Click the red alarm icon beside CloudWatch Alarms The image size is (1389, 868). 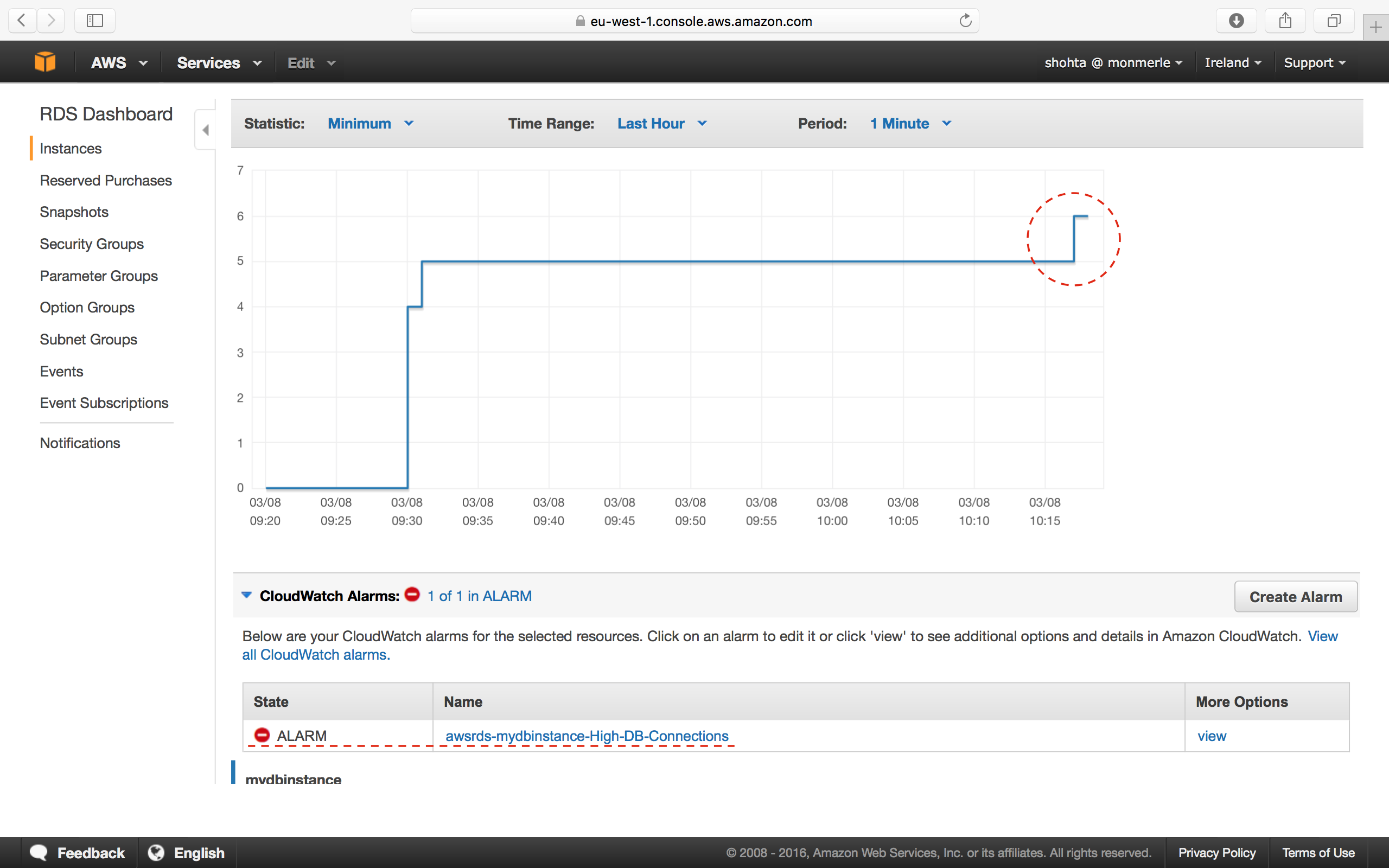coord(412,595)
